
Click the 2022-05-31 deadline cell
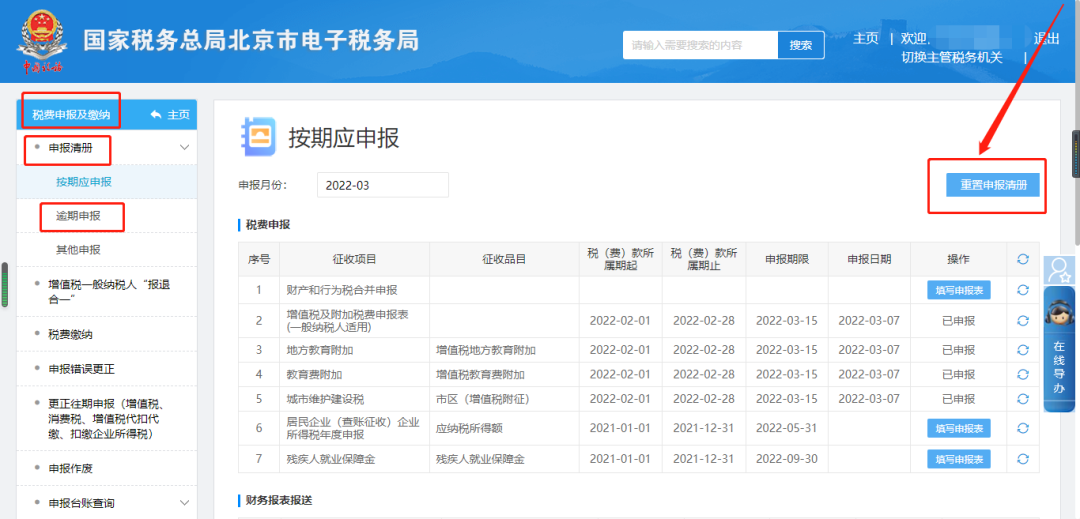[x=787, y=428]
